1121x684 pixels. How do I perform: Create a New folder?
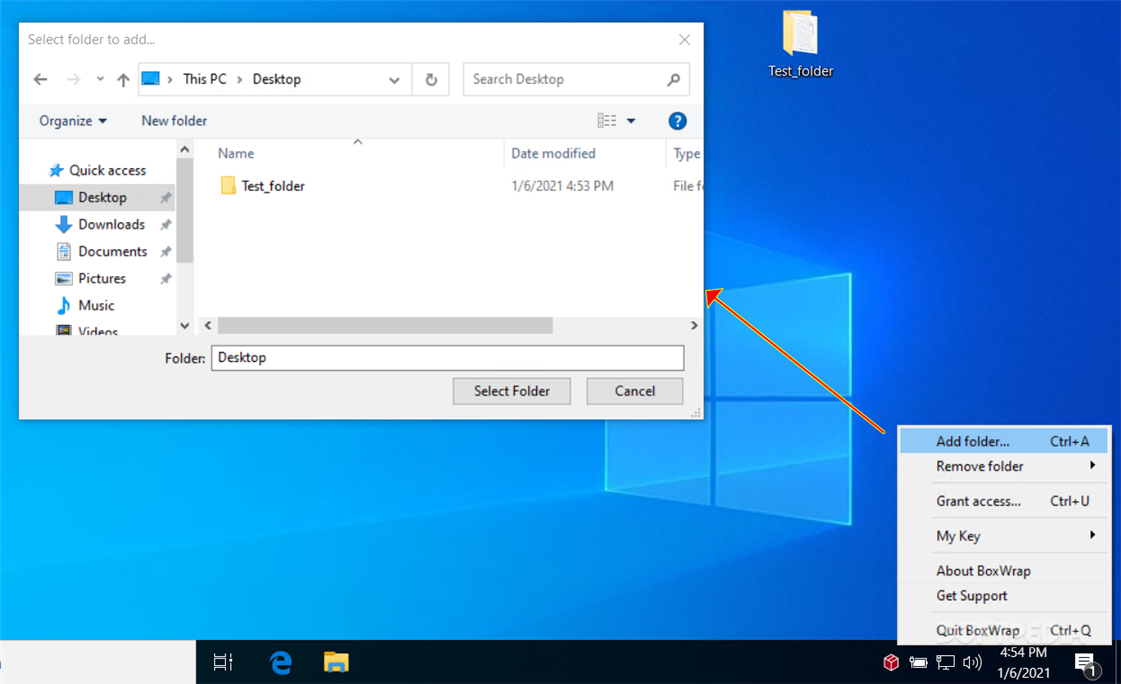[174, 121]
